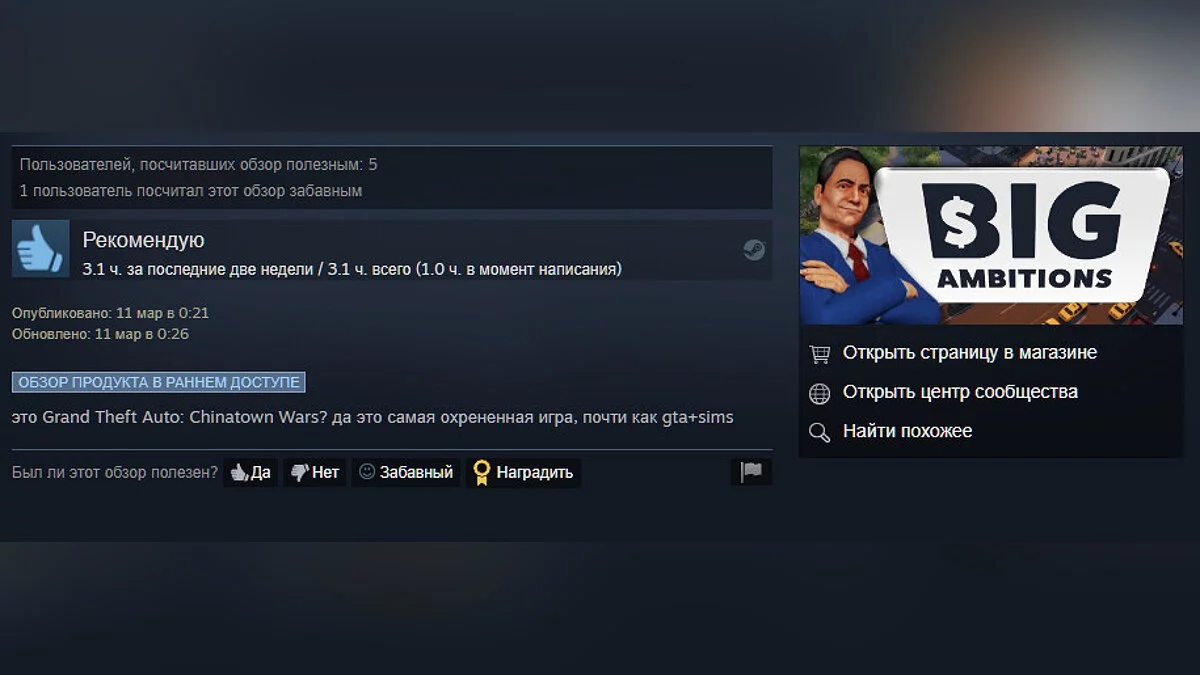Click the Steam logo icon beside Рекомендую
The image size is (1200, 675).
[754, 250]
